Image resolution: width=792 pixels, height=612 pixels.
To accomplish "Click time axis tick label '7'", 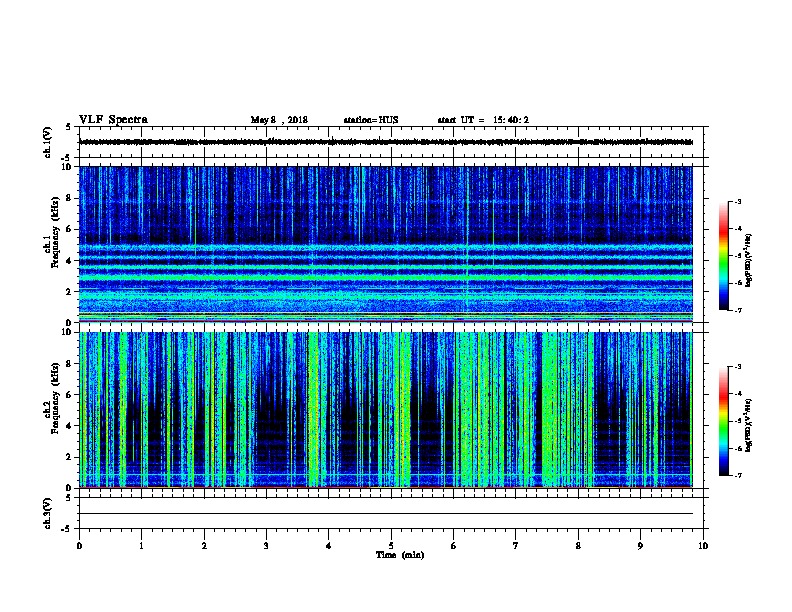I will tap(516, 546).
